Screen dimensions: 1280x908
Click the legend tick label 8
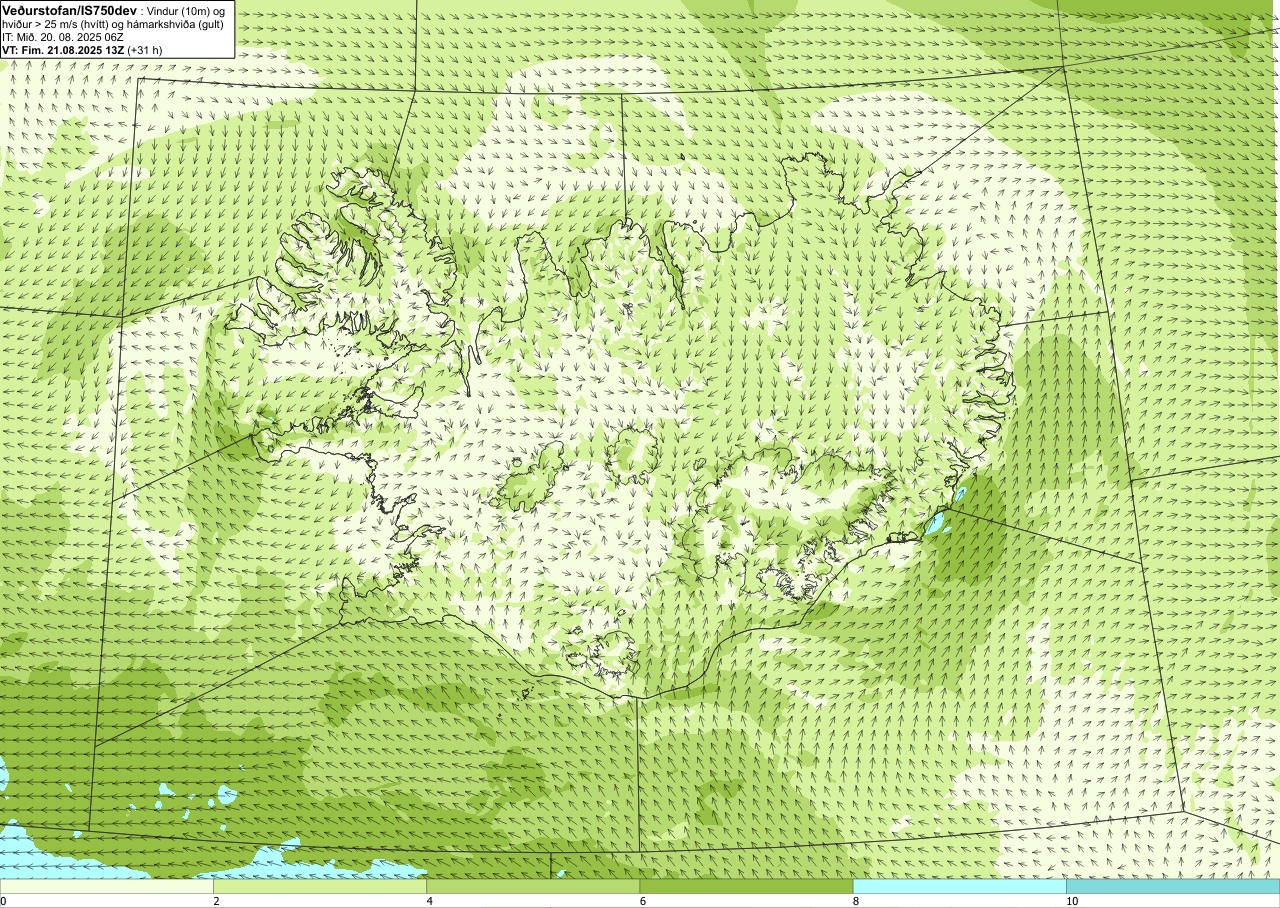point(856,901)
